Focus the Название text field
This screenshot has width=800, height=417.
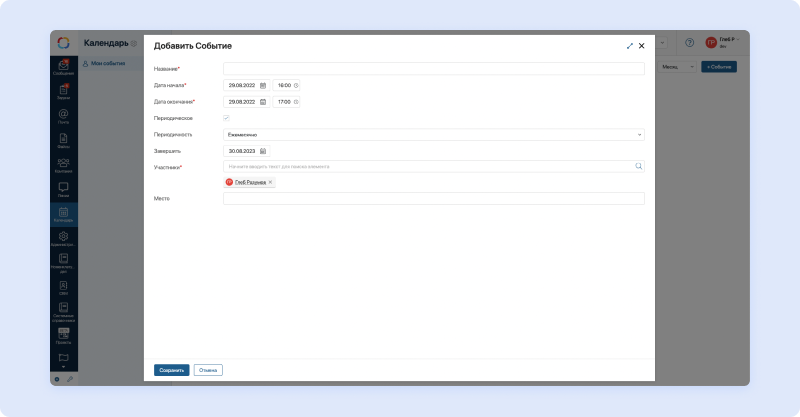[x=433, y=69]
